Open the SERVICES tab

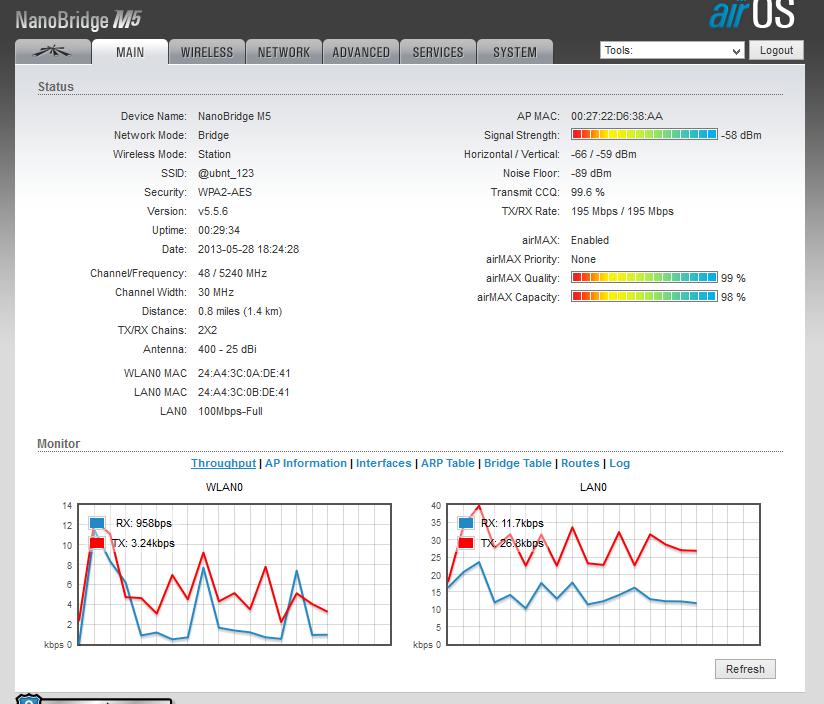[438, 51]
